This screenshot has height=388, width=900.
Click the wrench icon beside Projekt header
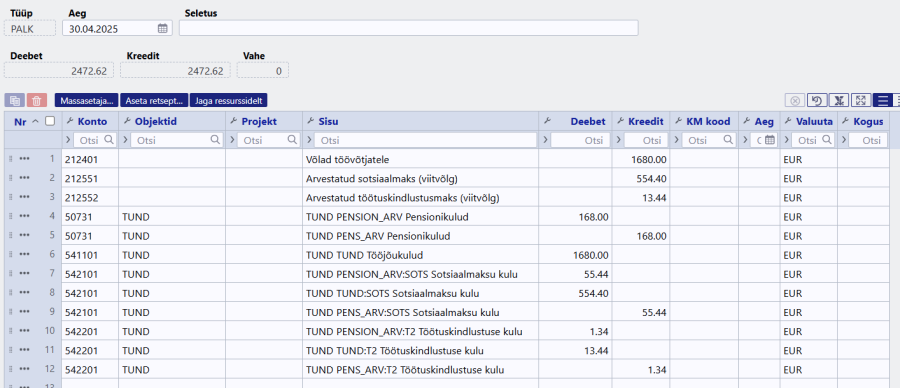(234, 121)
